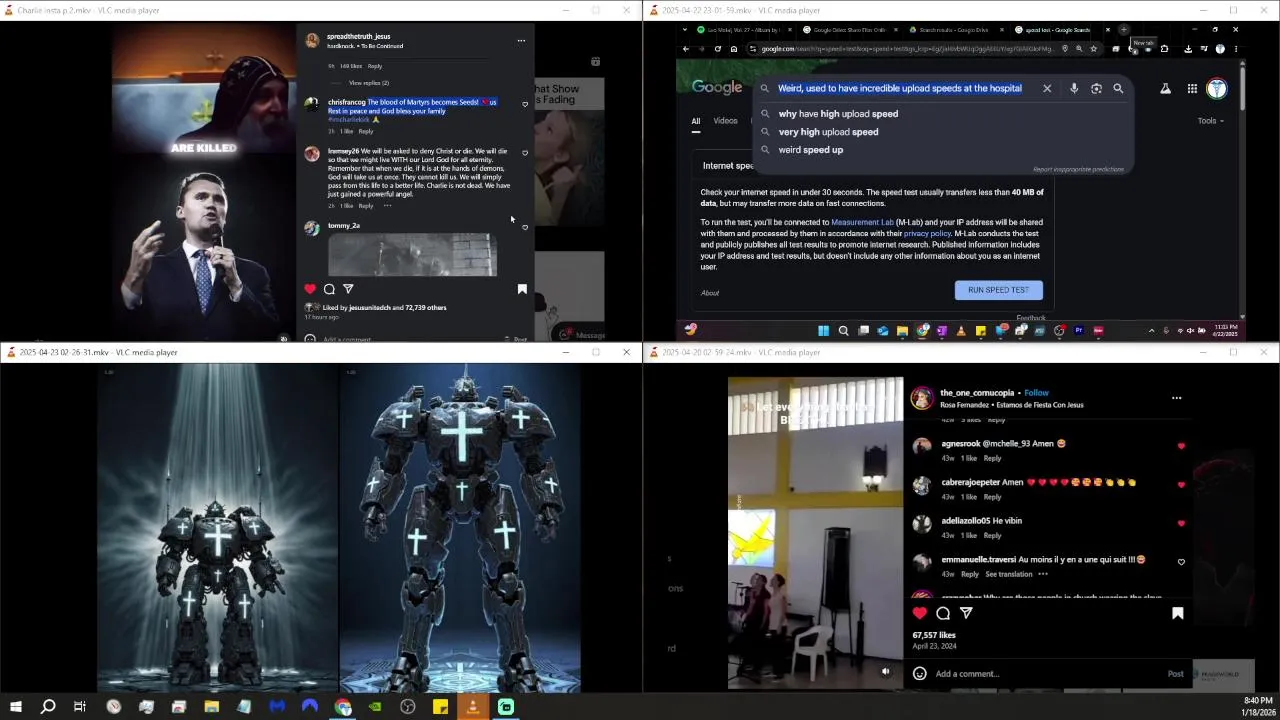Choose suggestion weird speed up

coord(811,150)
